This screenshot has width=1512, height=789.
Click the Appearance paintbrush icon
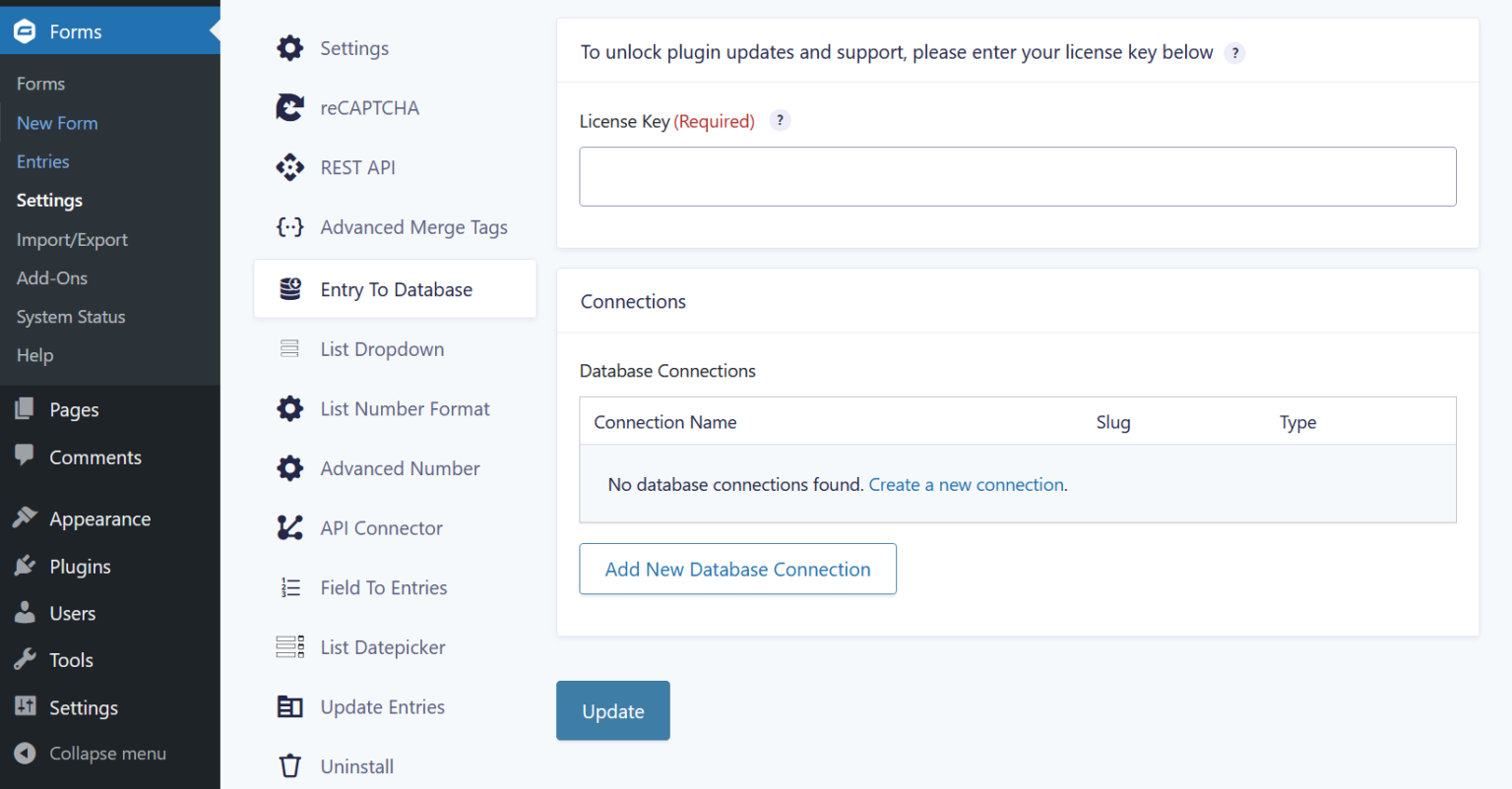pos(25,517)
